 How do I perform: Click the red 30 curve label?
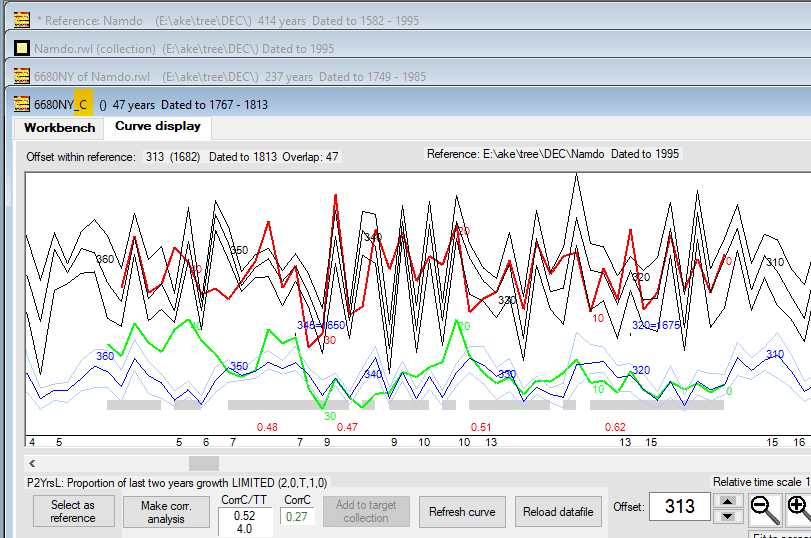click(330, 340)
